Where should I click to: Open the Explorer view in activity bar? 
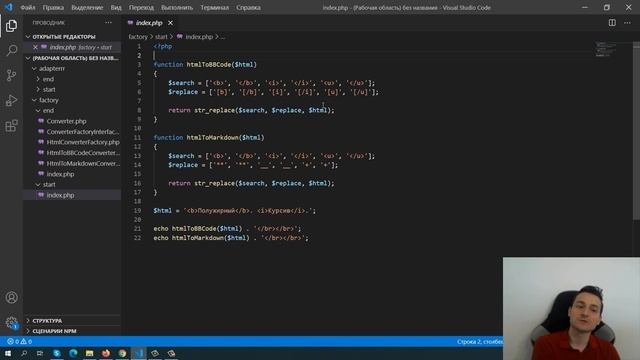(11, 26)
